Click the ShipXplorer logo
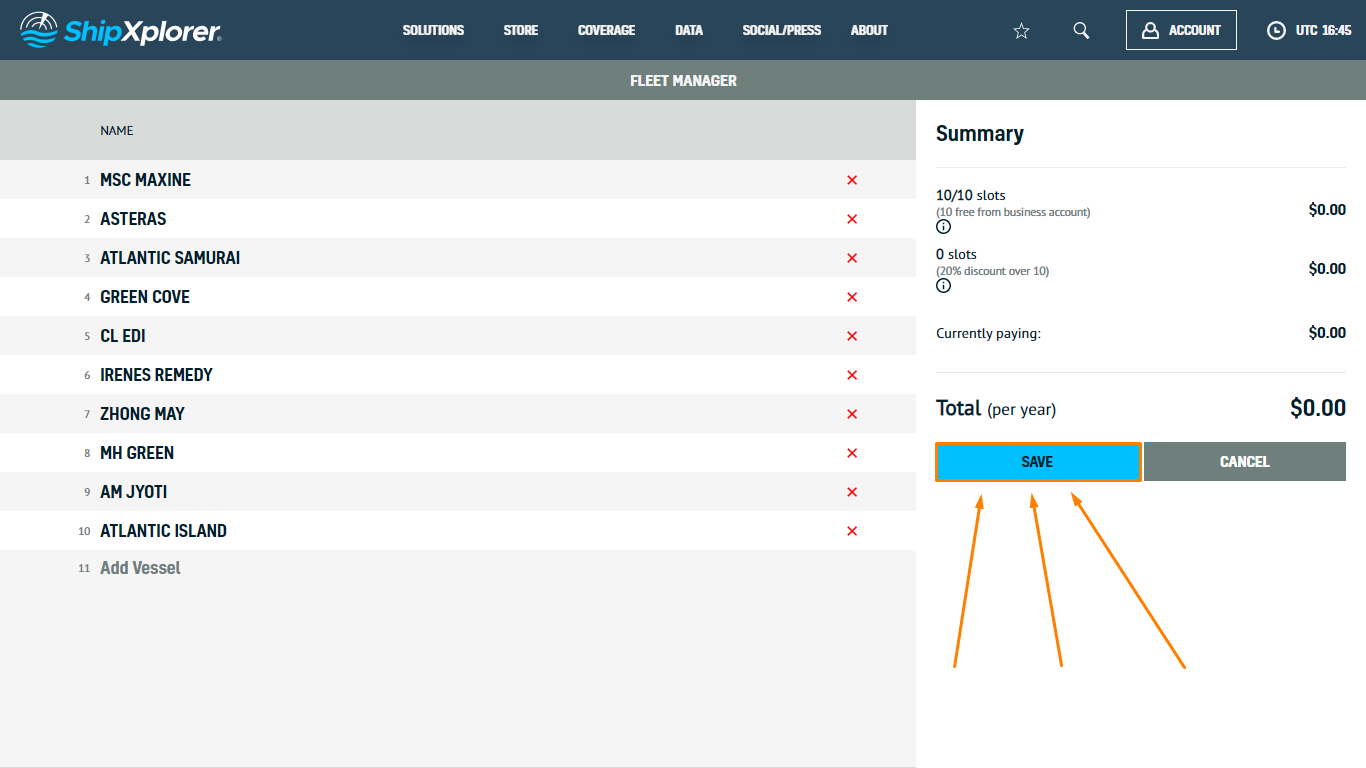 121,30
